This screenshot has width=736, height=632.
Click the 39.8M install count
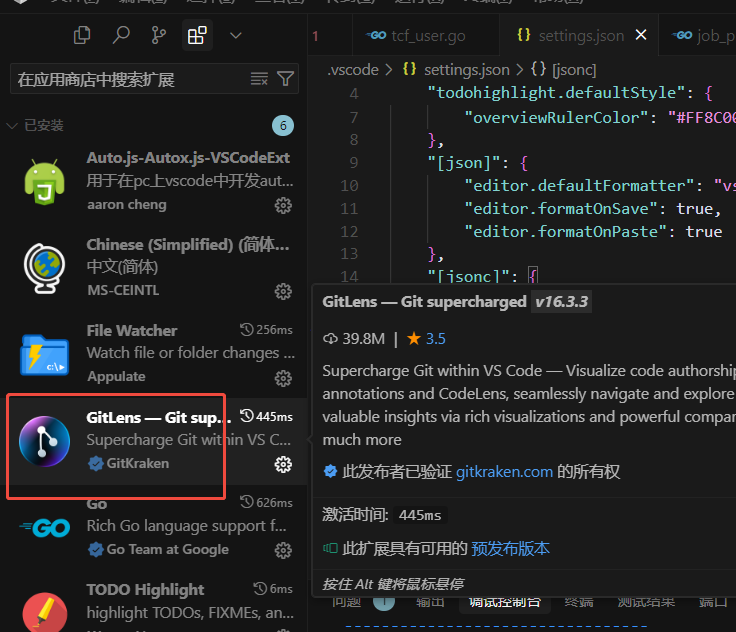363,339
